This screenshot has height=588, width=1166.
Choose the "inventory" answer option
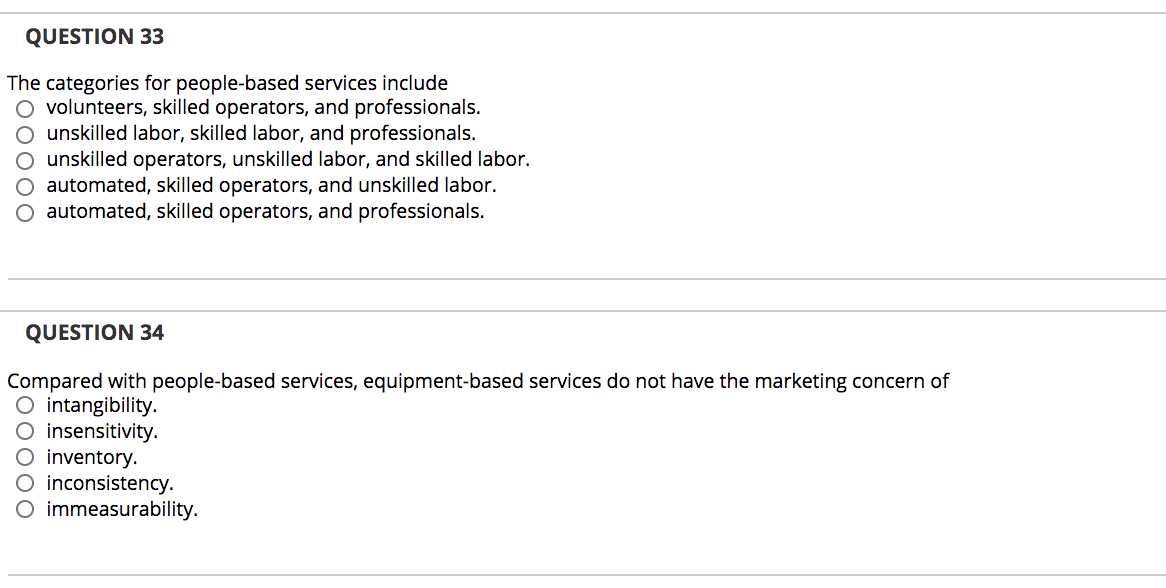pos(25,457)
